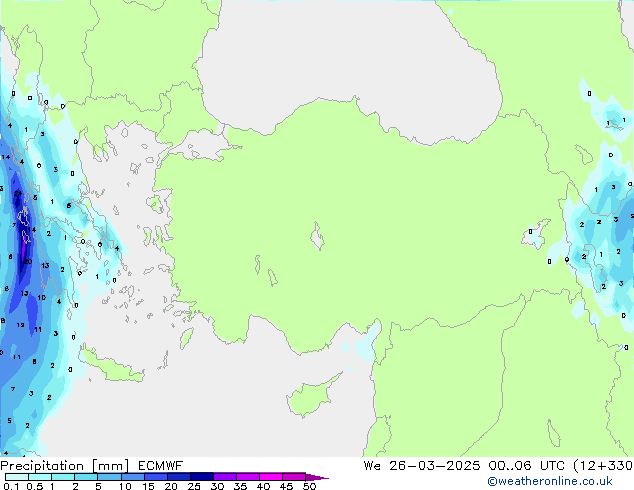The width and height of the screenshot is (634, 490).
Task: Open the weatheronline.co.uk copyright link
Action: click(x=549, y=481)
